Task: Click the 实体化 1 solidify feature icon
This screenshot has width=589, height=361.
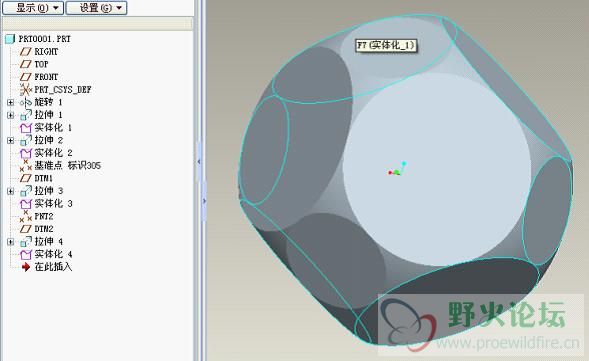Action: (x=26, y=128)
